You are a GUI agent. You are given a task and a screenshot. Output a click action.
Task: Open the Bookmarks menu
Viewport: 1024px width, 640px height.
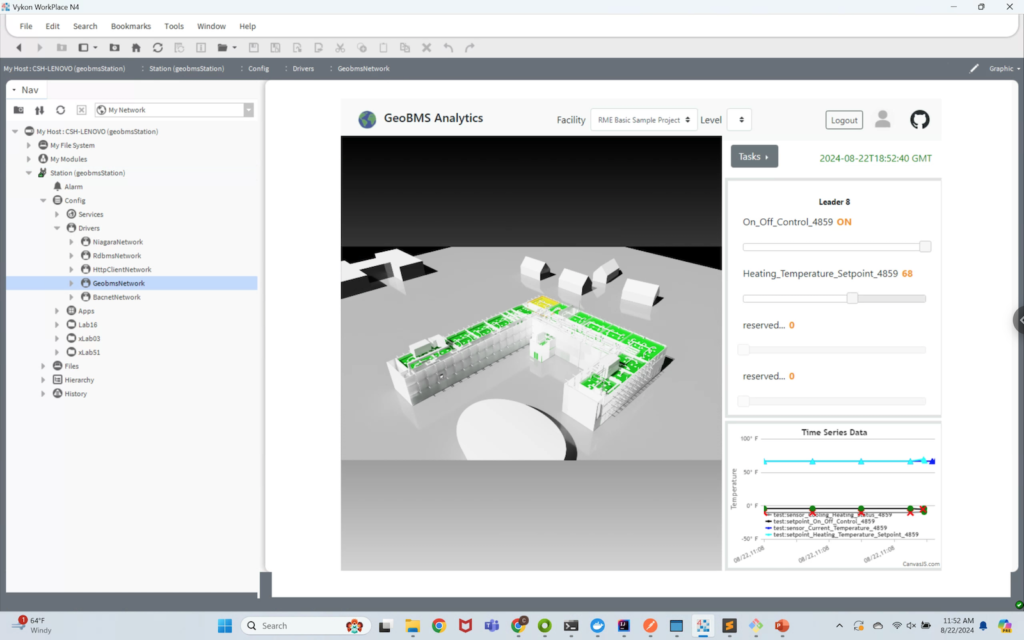[131, 26]
